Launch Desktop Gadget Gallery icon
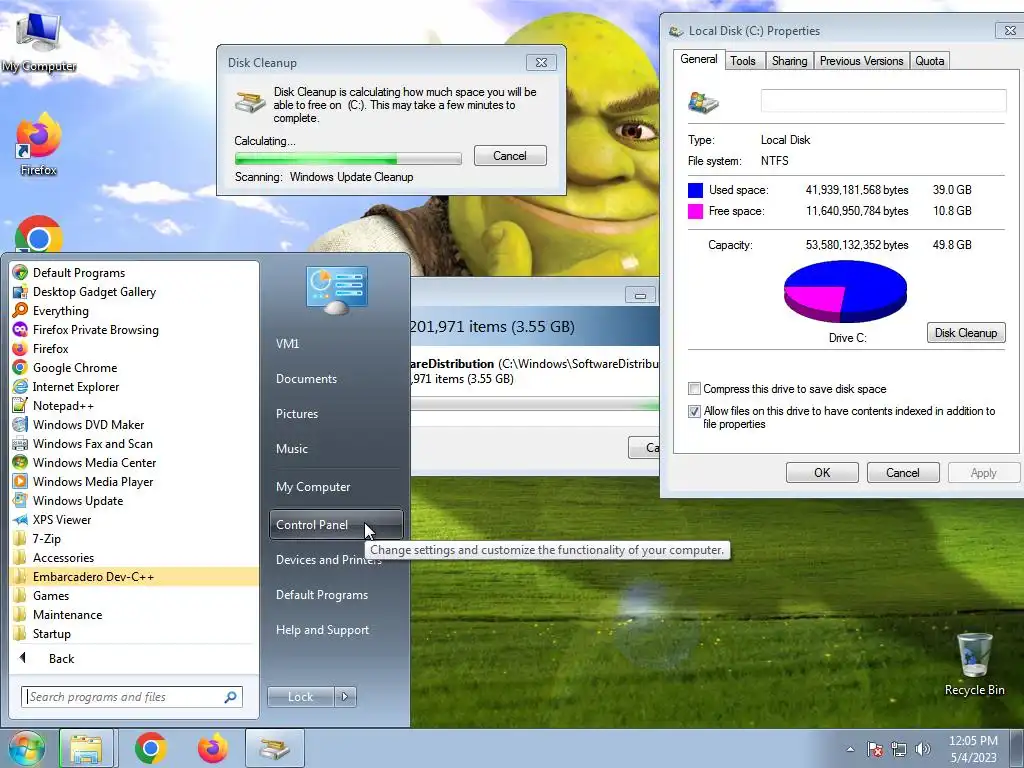The image size is (1024, 768). click(x=20, y=291)
